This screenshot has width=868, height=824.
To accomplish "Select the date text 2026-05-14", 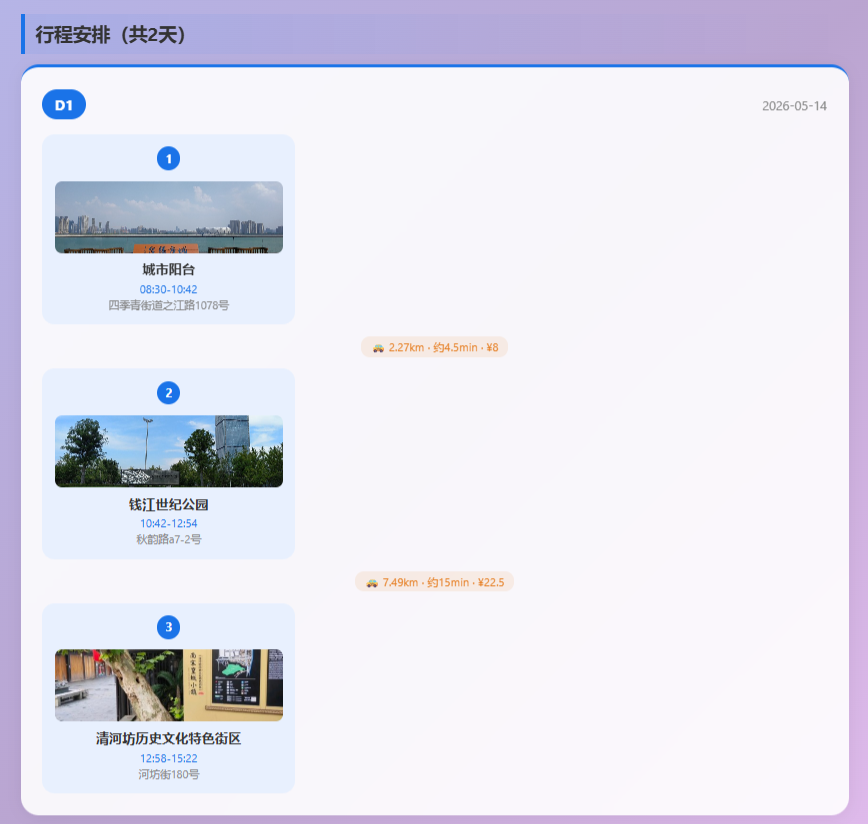I will point(794,106).
